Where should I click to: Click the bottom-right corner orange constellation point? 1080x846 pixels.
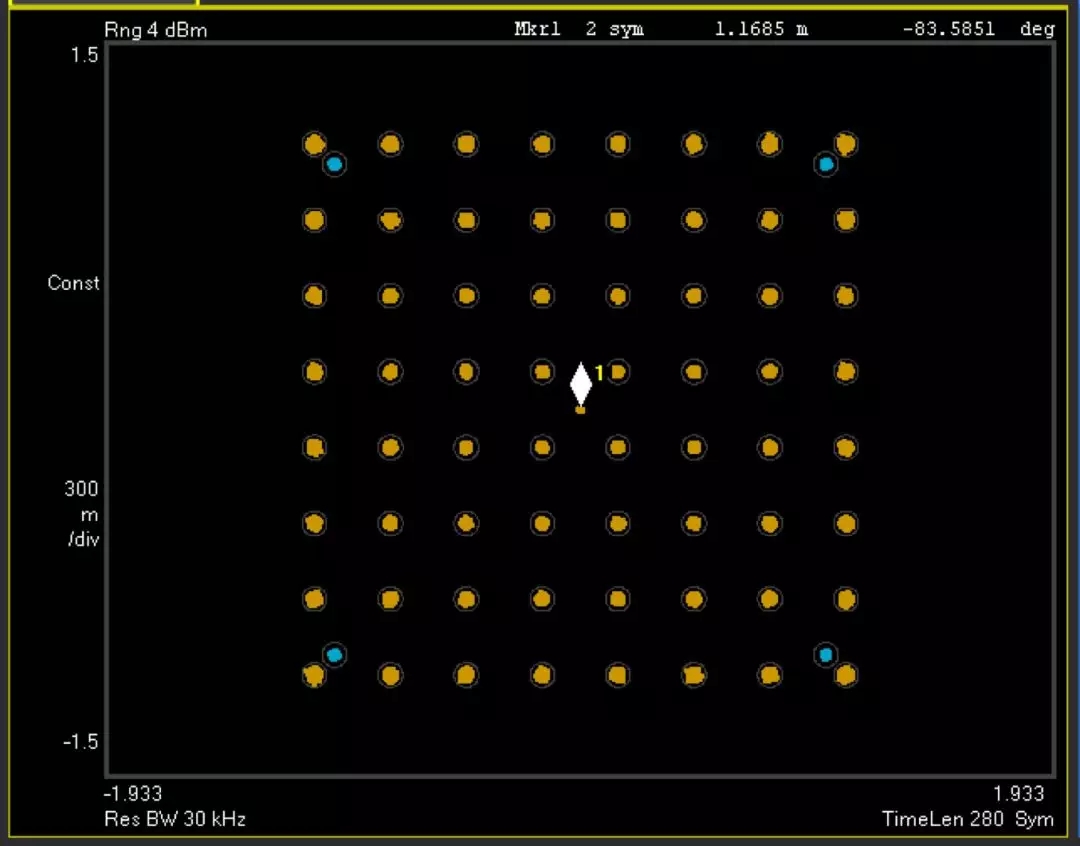[846, 675]
